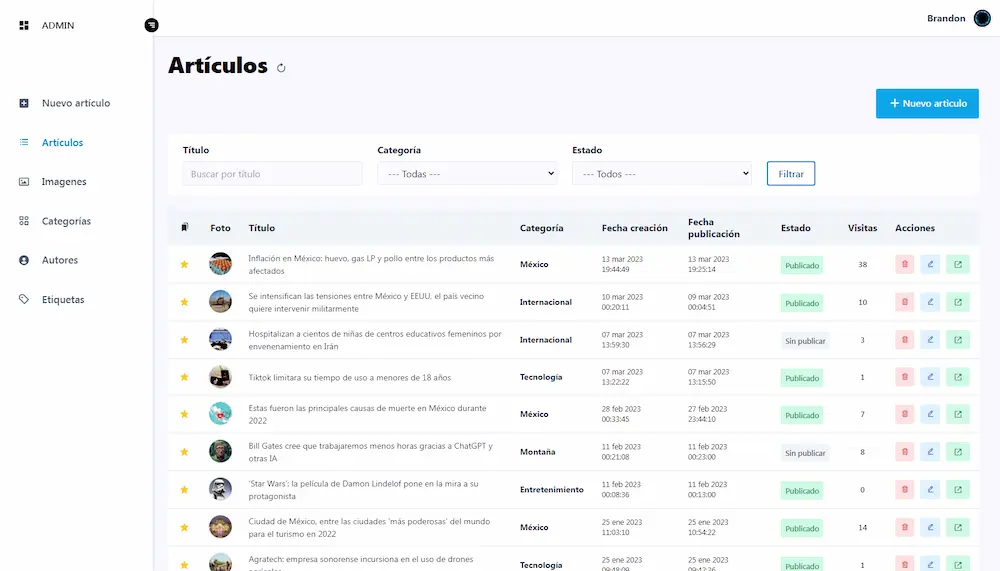Toggle featured star for Inflación en México article
1000x571 pixels.
(184, 265)
